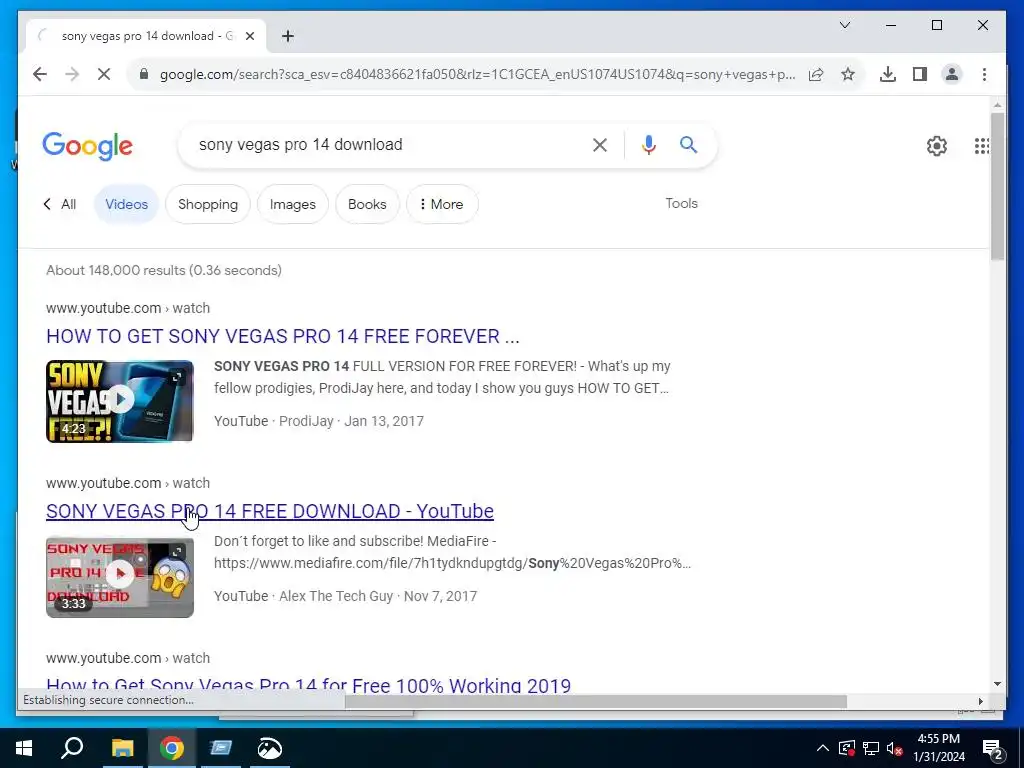Open How to Get Sony Vegas Pro 14 for Free 2019 link
Viewport: 1024px width, 768px height.
308,684
